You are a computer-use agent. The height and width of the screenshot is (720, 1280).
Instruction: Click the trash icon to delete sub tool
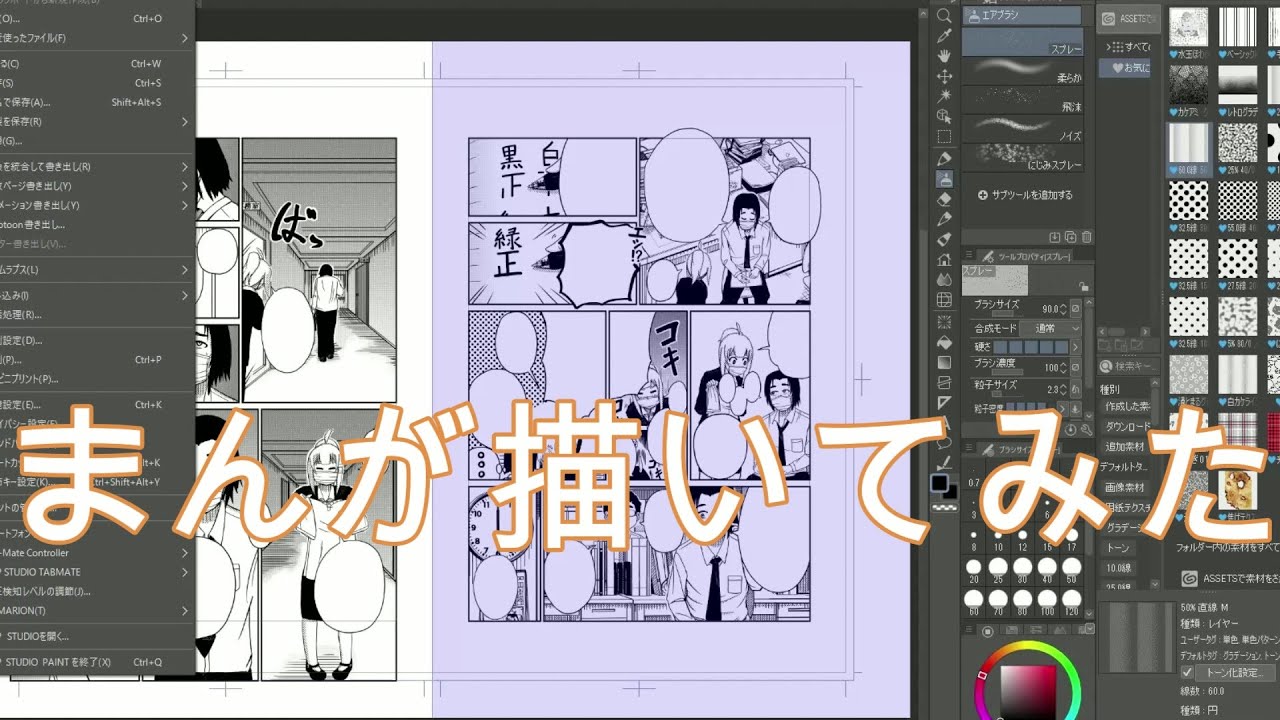(1086, 237)
